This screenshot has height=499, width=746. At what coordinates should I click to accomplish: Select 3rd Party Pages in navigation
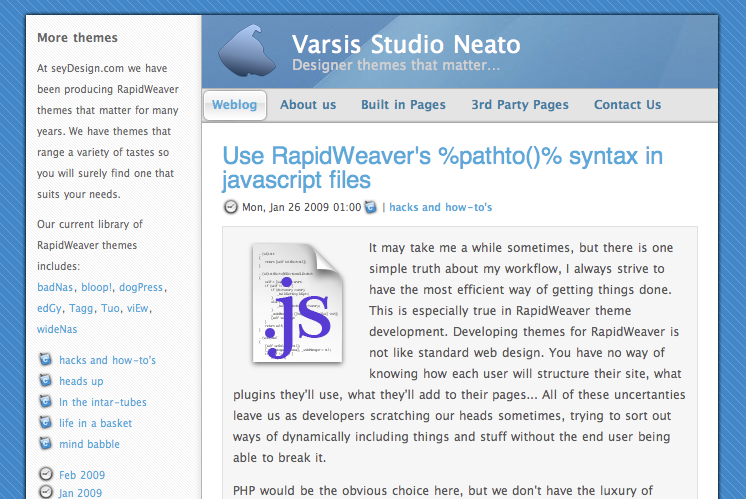point(520,105)
